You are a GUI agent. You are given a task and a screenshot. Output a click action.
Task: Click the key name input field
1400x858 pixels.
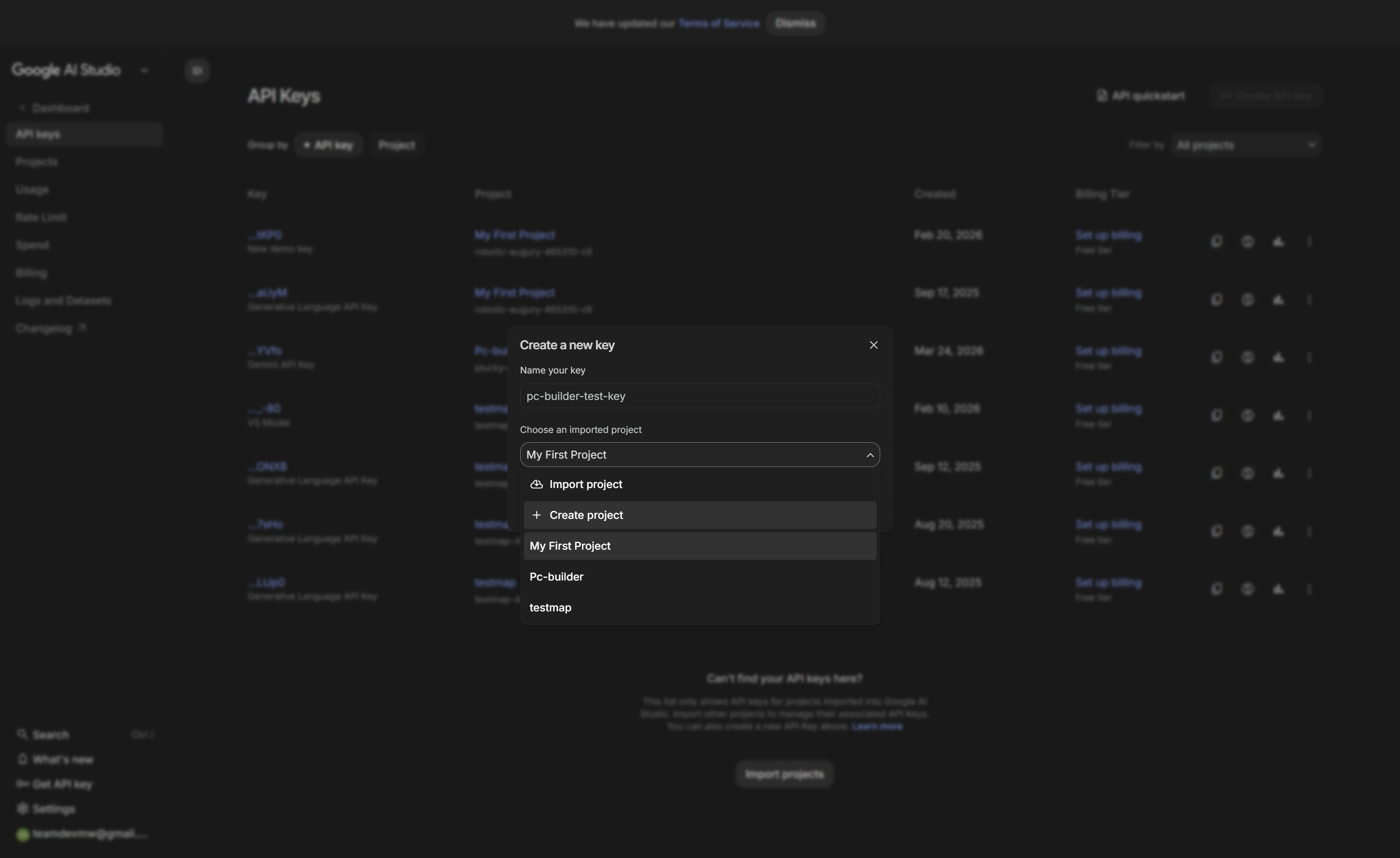pos(700,396)
